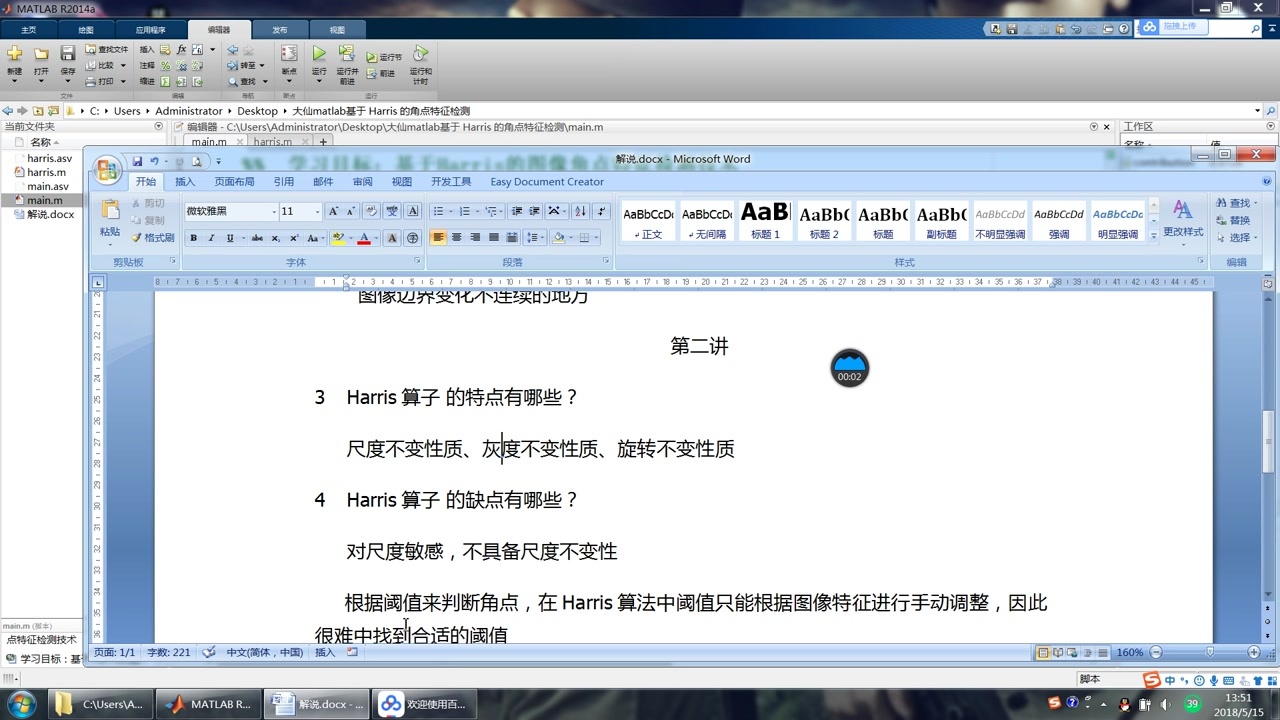Open the highlight color dropdown arrow
The height and width of the screenshot is (720, 1280).
coord(350,238)
